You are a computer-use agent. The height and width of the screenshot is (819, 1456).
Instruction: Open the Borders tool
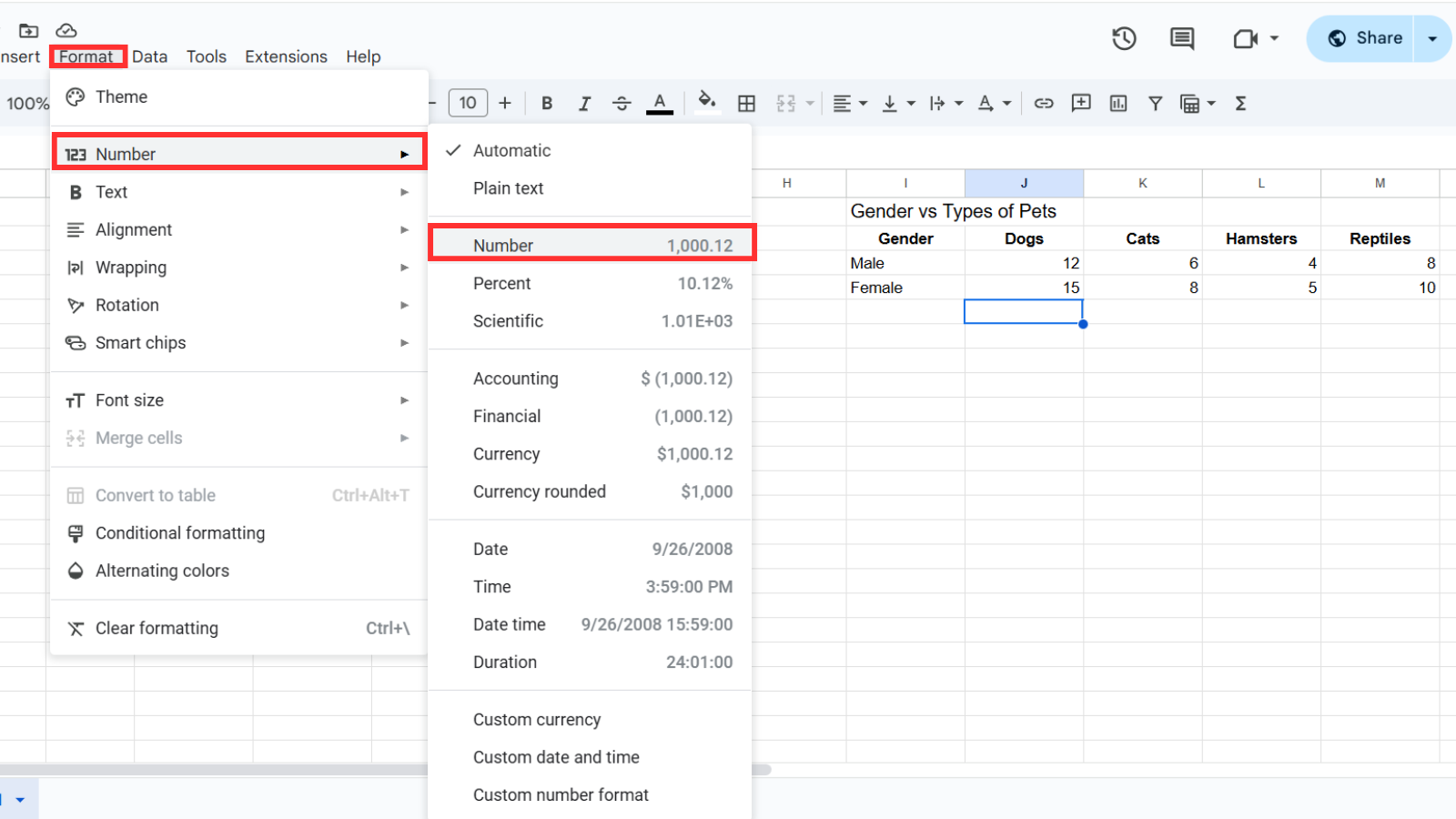click(746, 104)
